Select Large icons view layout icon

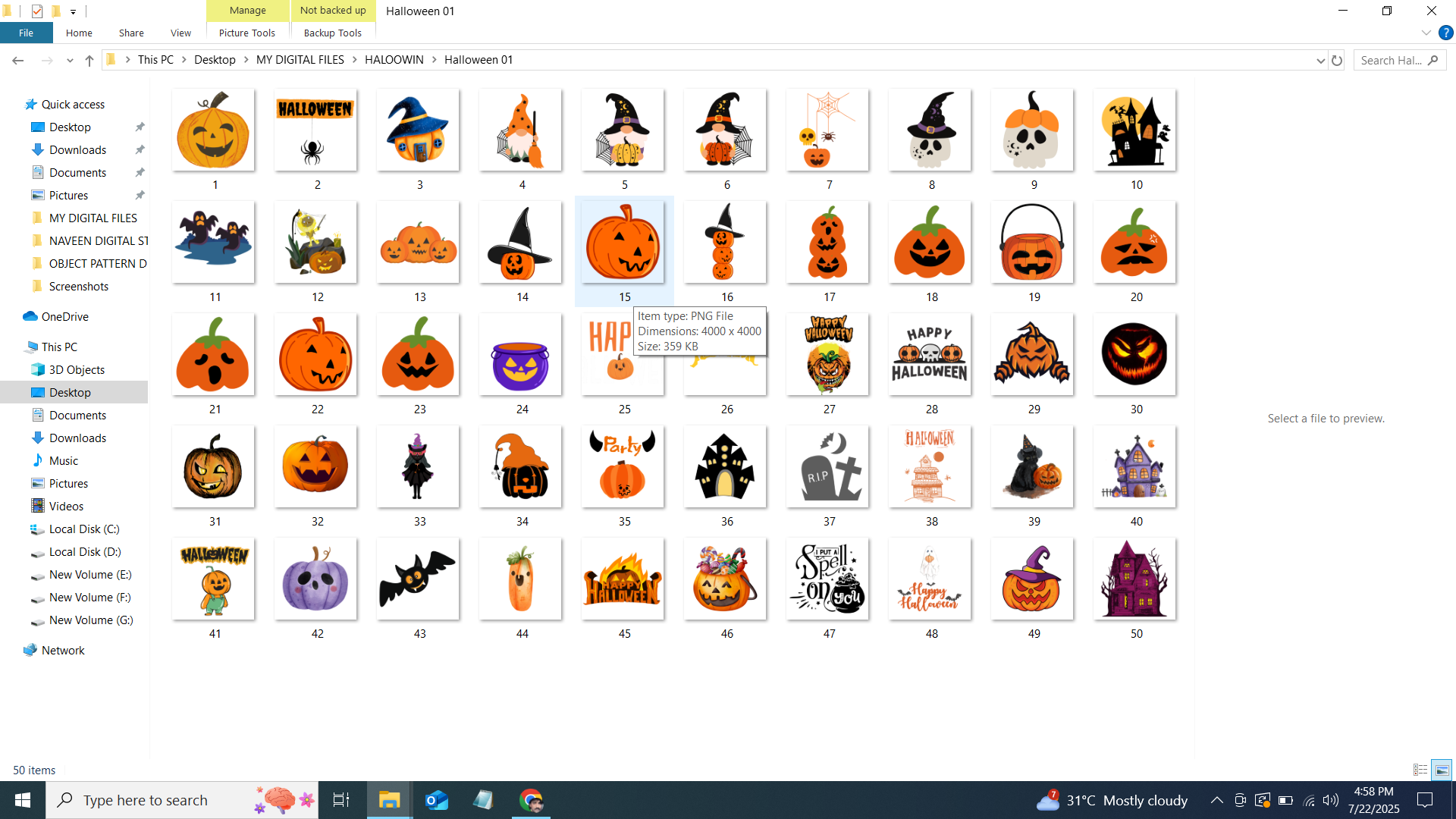point(1442,770)
